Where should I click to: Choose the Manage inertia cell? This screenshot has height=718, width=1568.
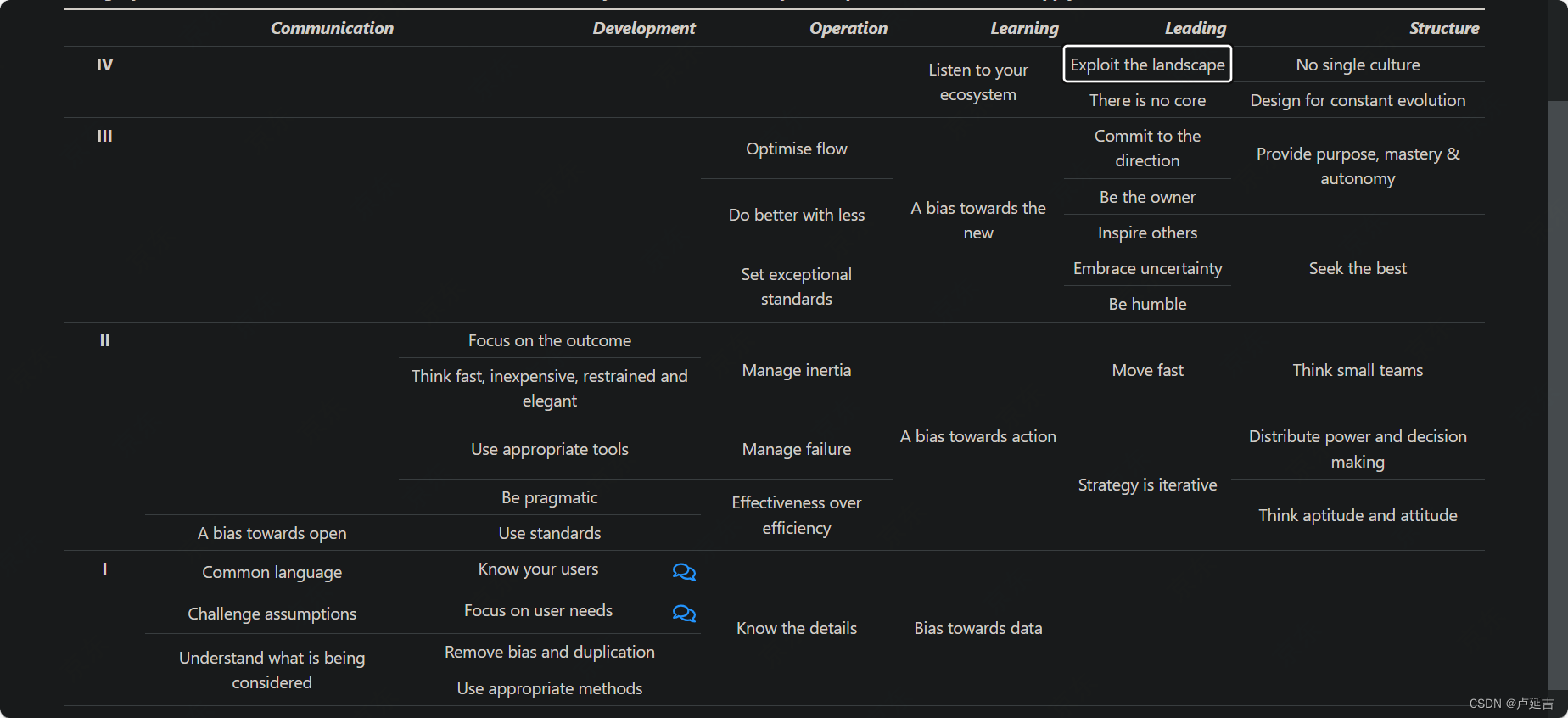[796, 370]
